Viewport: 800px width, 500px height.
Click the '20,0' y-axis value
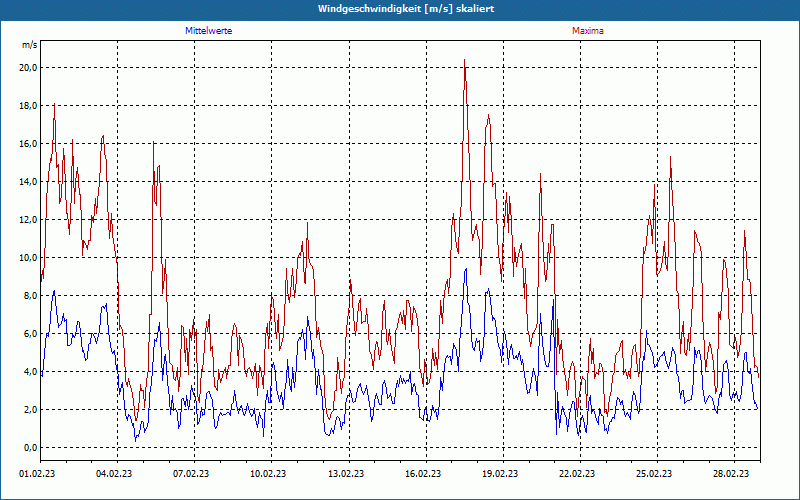point(28,68)
